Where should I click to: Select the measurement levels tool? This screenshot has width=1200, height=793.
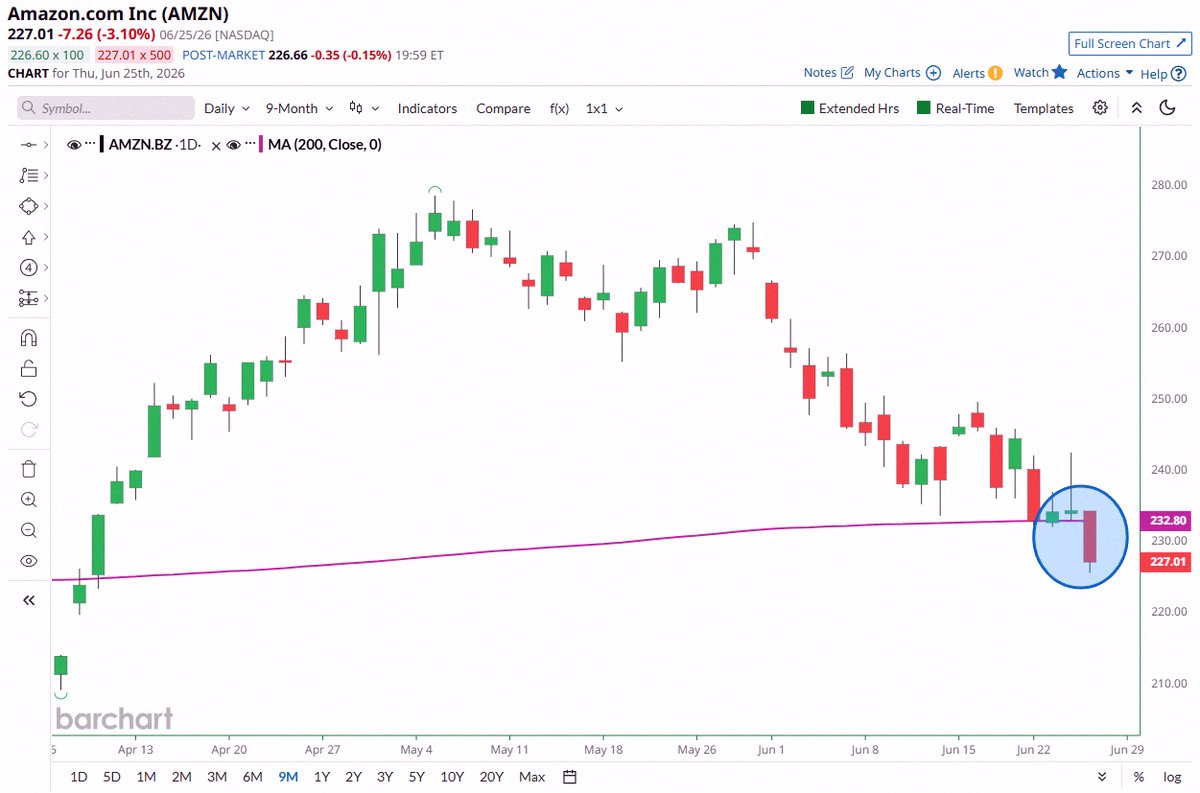point(28,298)
